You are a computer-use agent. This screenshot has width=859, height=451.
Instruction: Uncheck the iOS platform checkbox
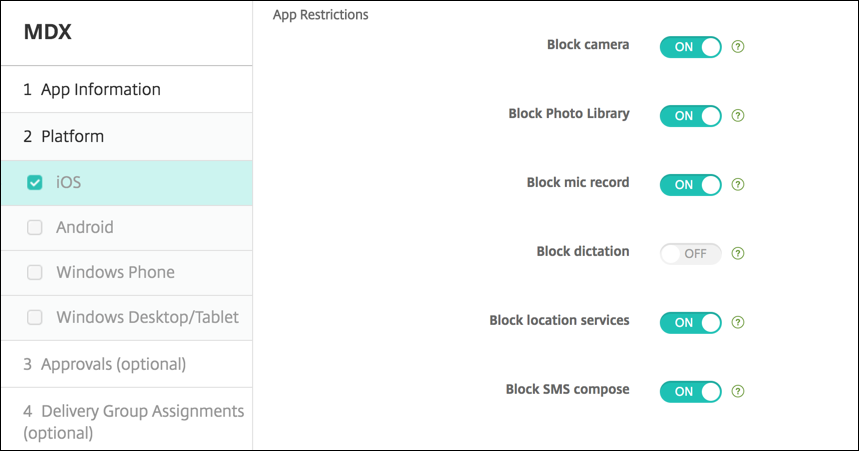click(35, 183)
